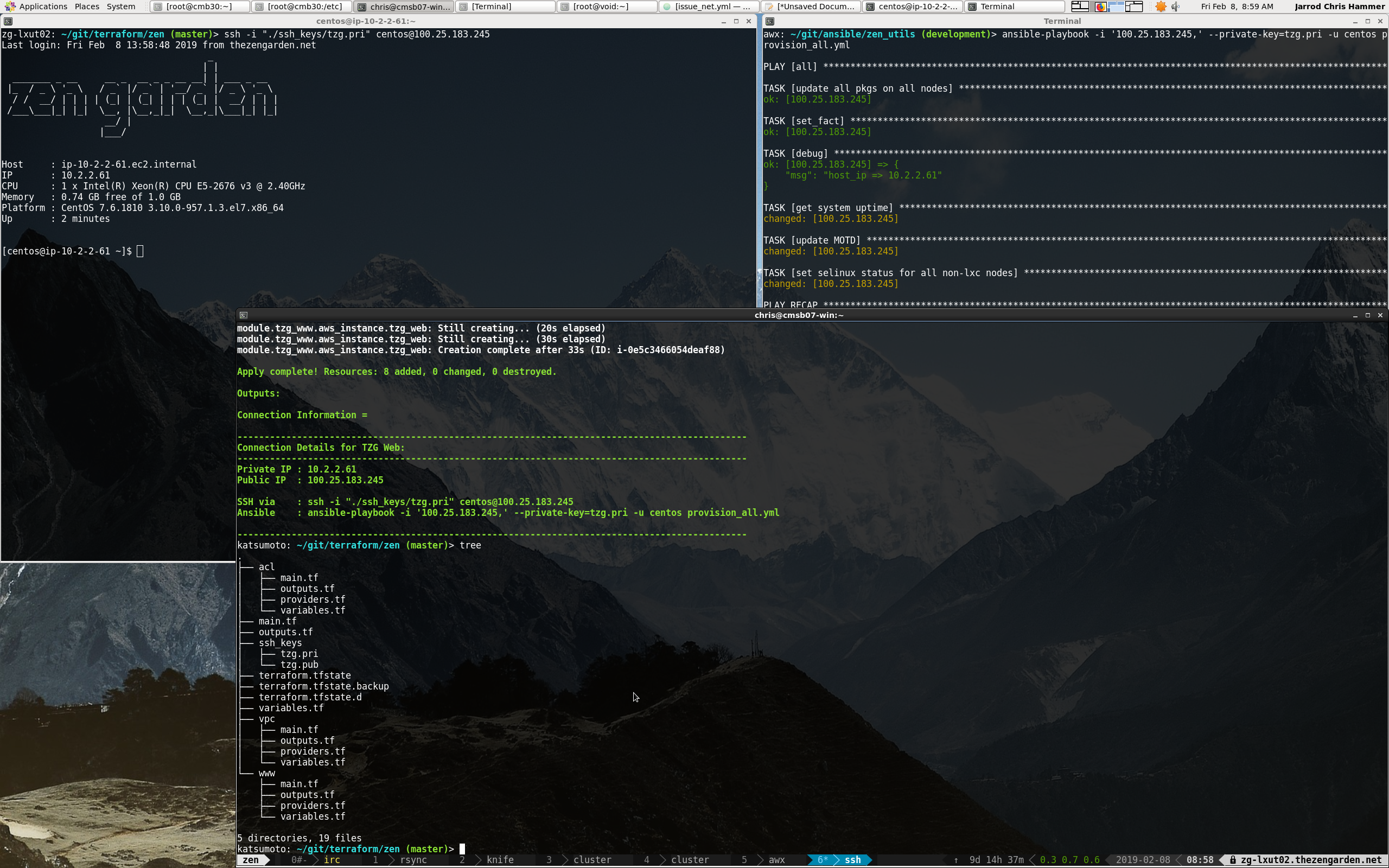This screenshot has width=1389, height=868.
Task: Open the Unsaved Document taskbar window
Action: coord(811,7)
